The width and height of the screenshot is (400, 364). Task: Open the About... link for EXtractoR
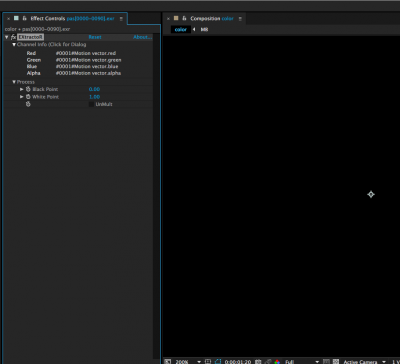click(142, 37)
